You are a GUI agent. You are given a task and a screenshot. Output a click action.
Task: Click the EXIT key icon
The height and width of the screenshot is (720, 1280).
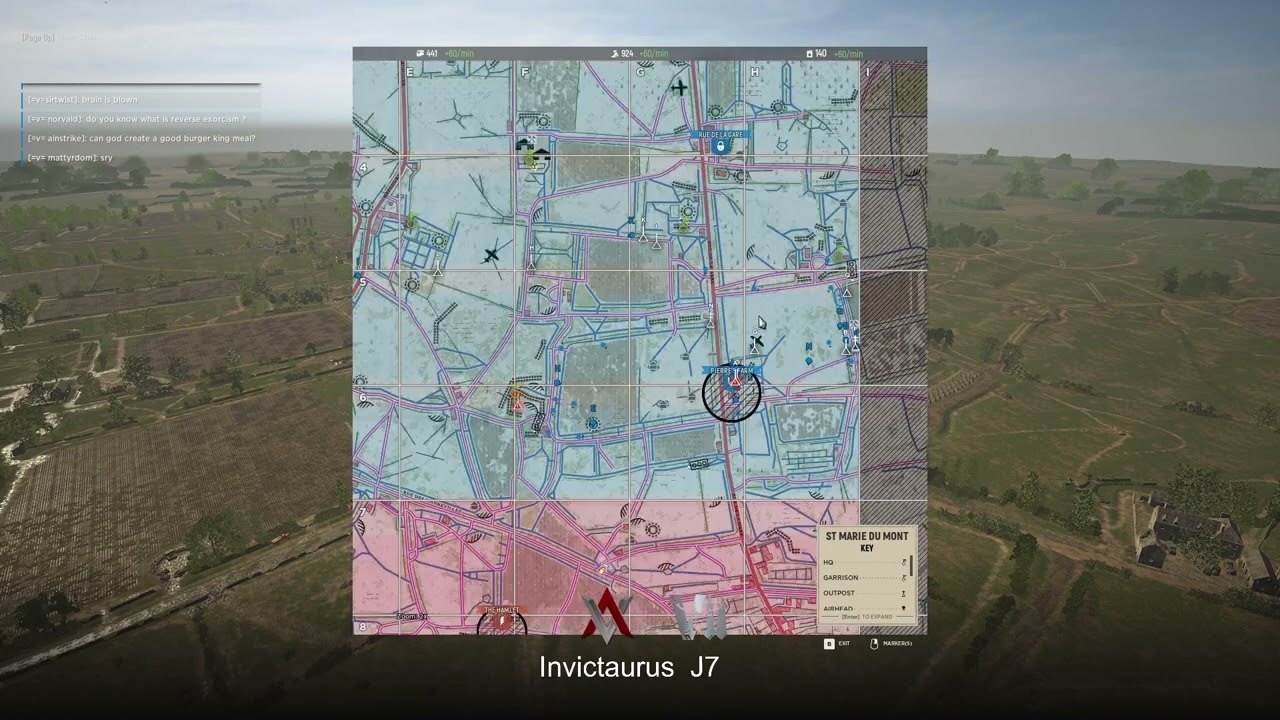(x=828, y=643)
